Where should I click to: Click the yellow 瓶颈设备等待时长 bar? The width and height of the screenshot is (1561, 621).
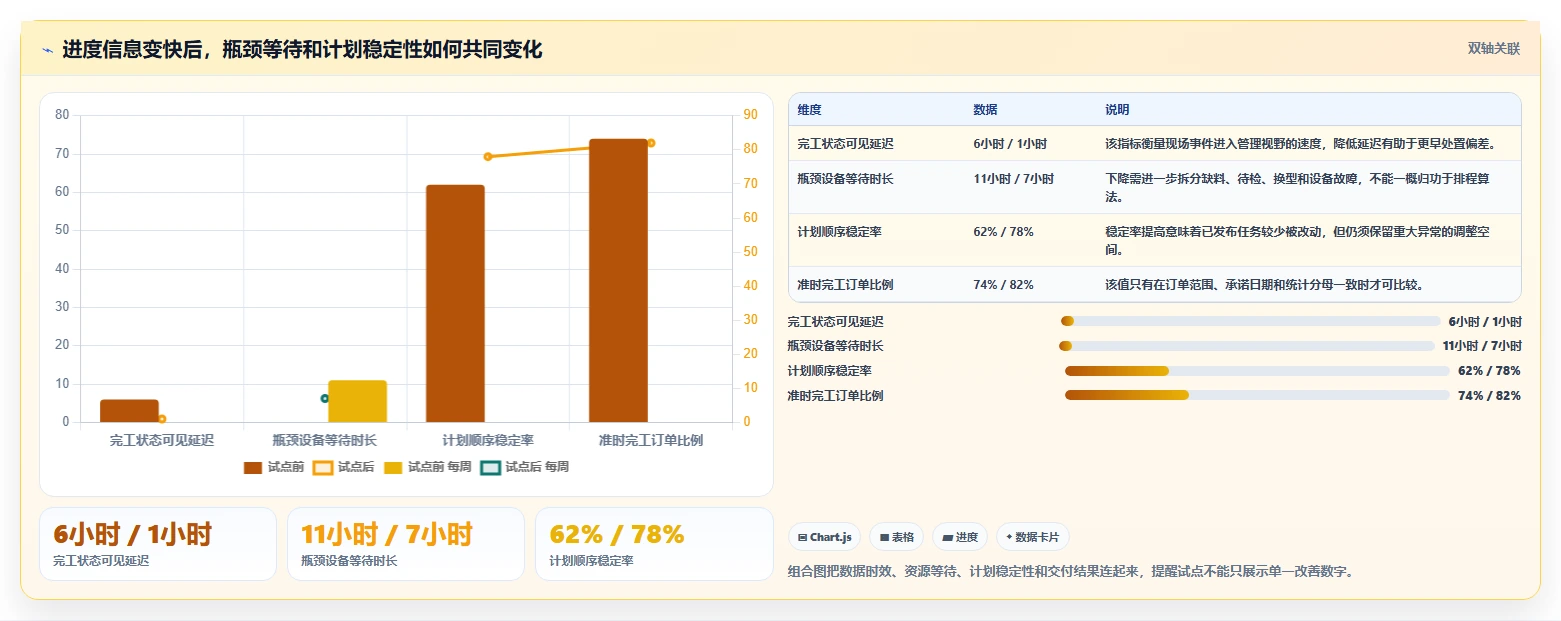[357, 401]
